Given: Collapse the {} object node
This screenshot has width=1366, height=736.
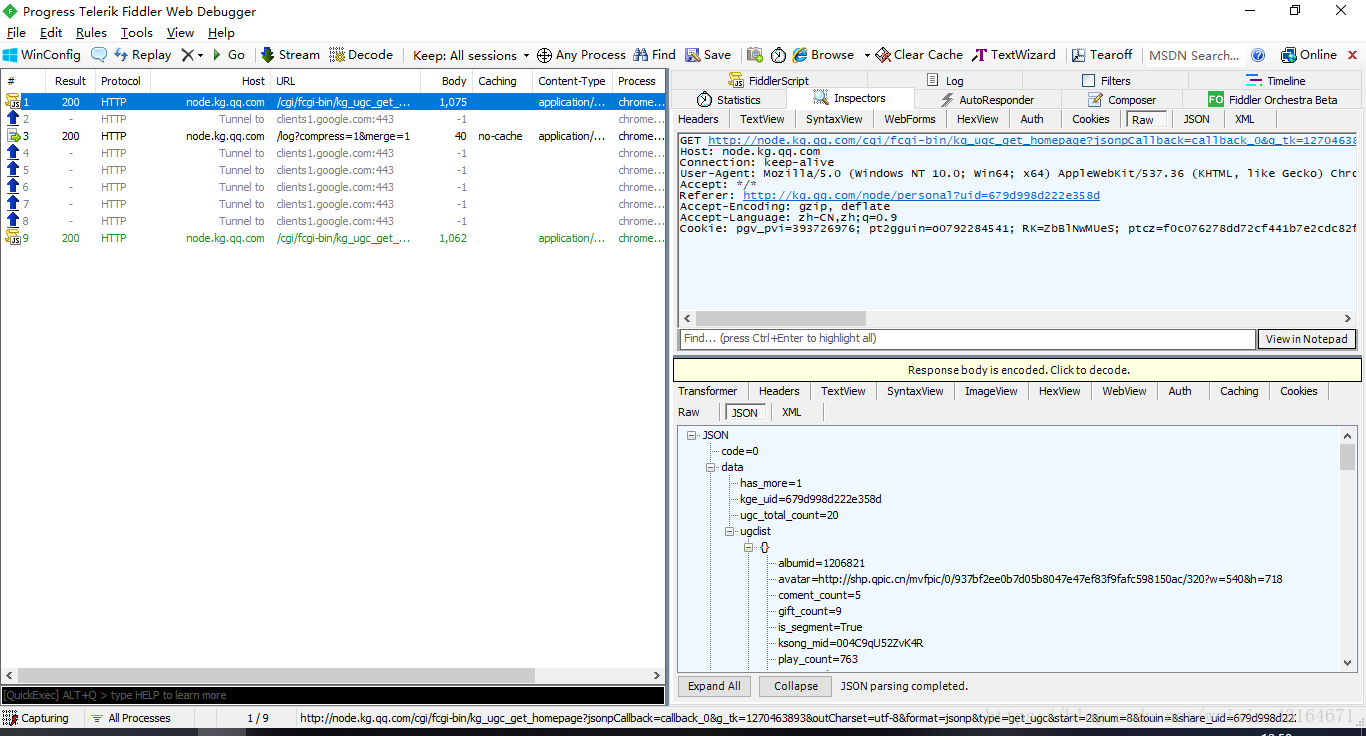Looking at the screenshot, I should coord(748,547).
